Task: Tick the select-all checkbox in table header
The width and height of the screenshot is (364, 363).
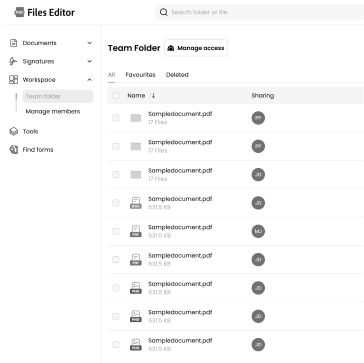Action: pos(115,96)
